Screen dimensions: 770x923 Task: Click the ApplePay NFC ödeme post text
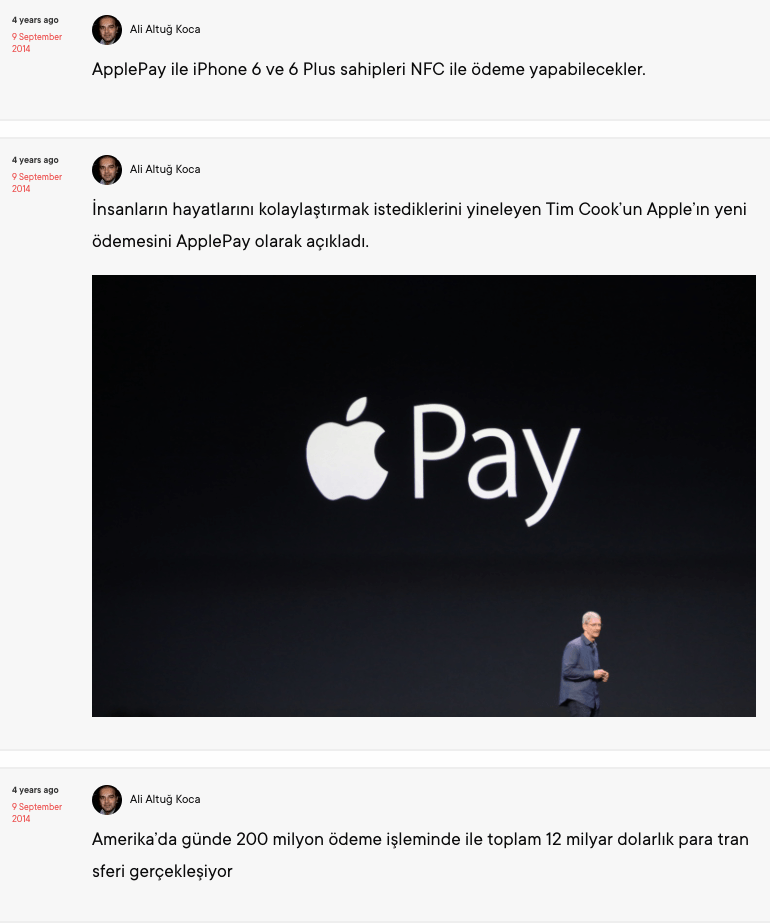[x=369, y=69]
